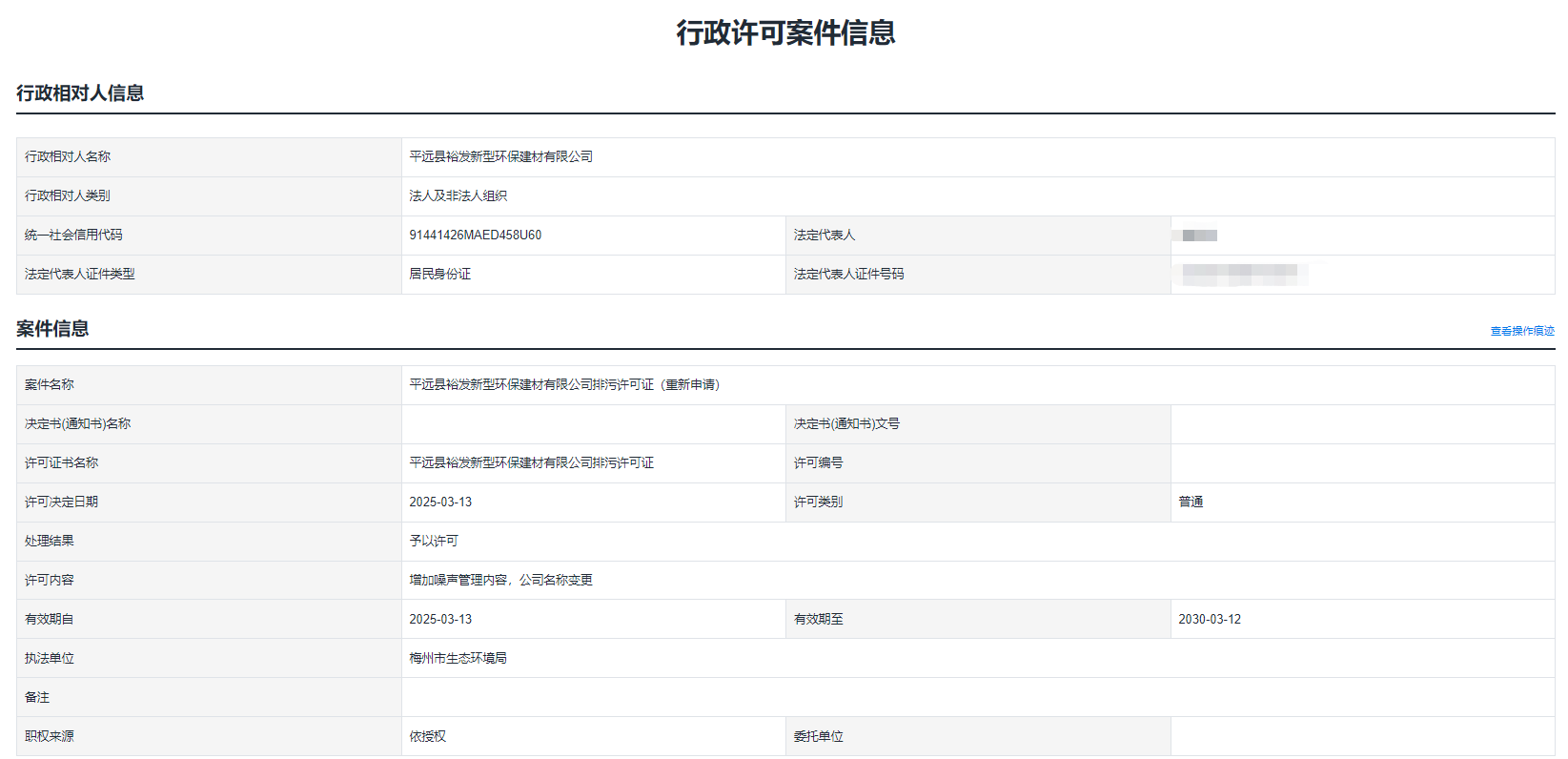The image size is (1568, 759).
Task: Click the 案件信息 section heading
Action: [x=52, y=329]
